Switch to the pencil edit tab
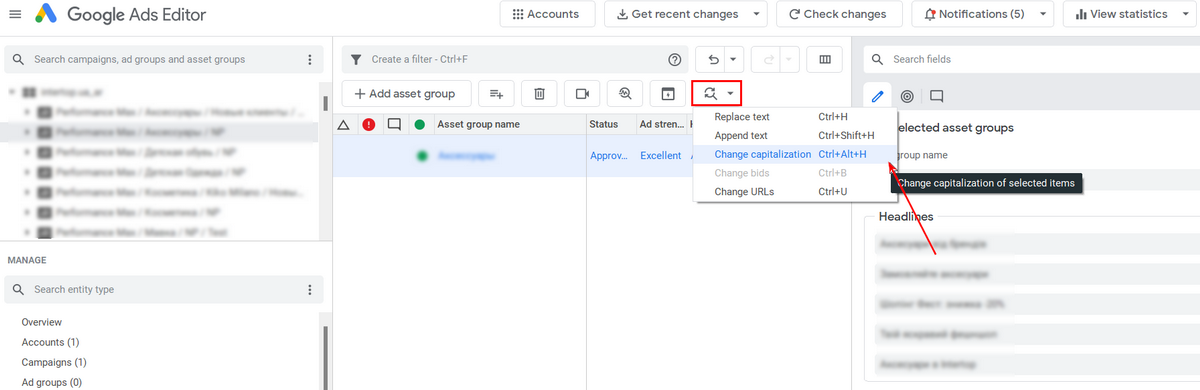Screen dimensions: 1200x390 878,97
